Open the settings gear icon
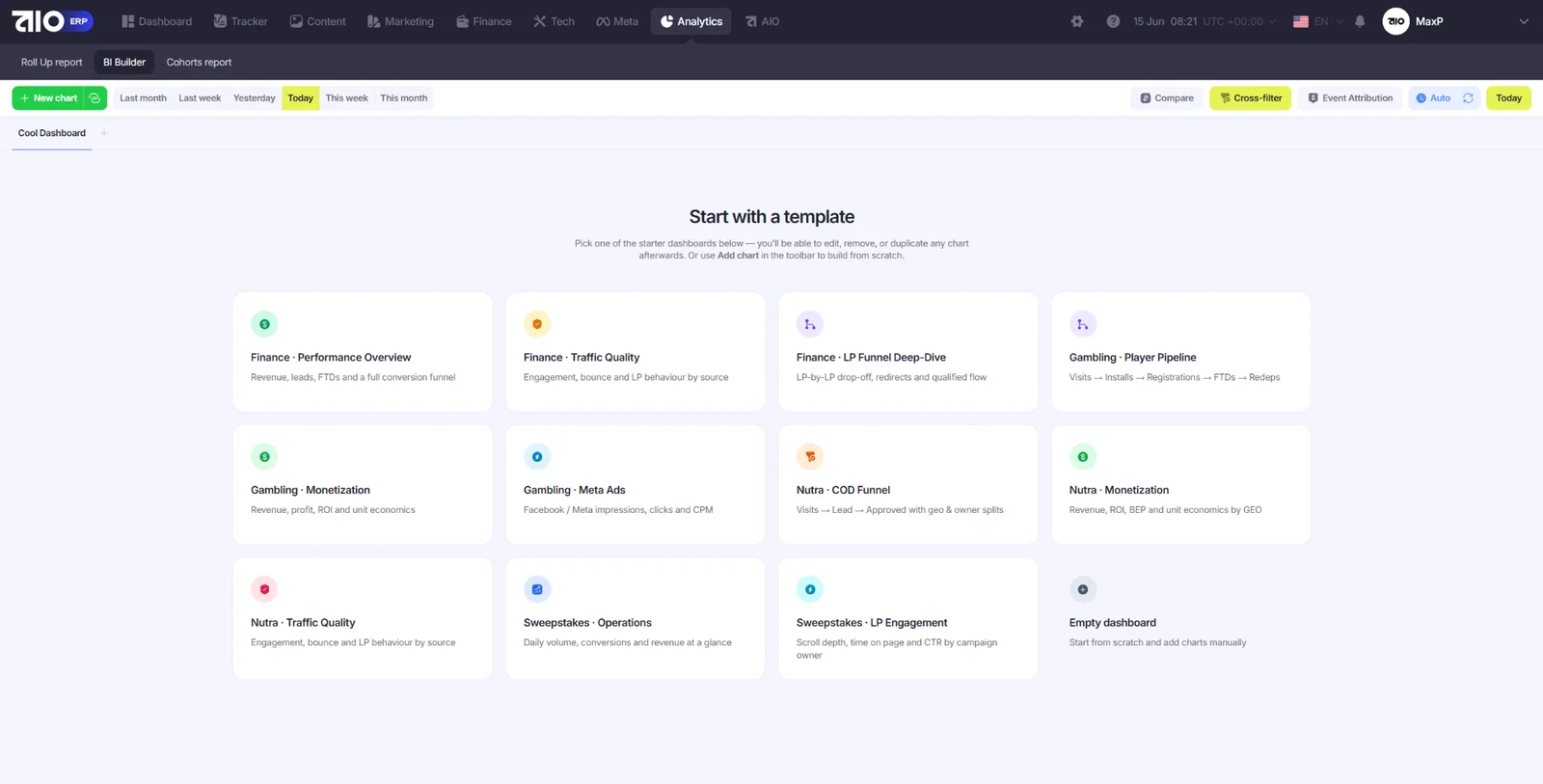 coord(1077,21)
